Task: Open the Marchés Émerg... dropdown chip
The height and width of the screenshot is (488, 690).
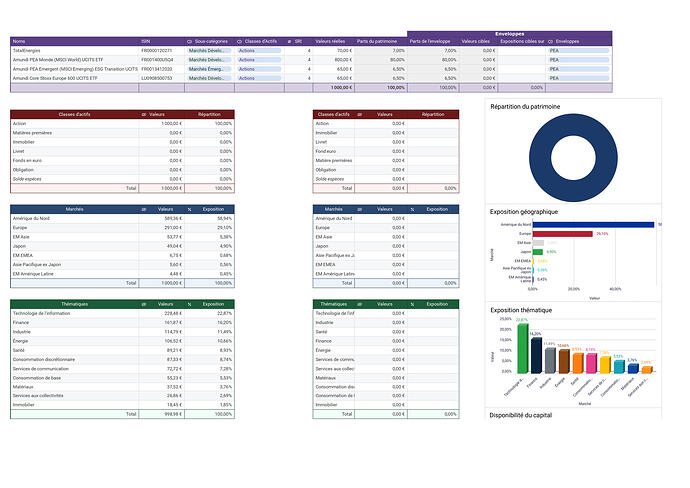Action: [x=209, y=69]
